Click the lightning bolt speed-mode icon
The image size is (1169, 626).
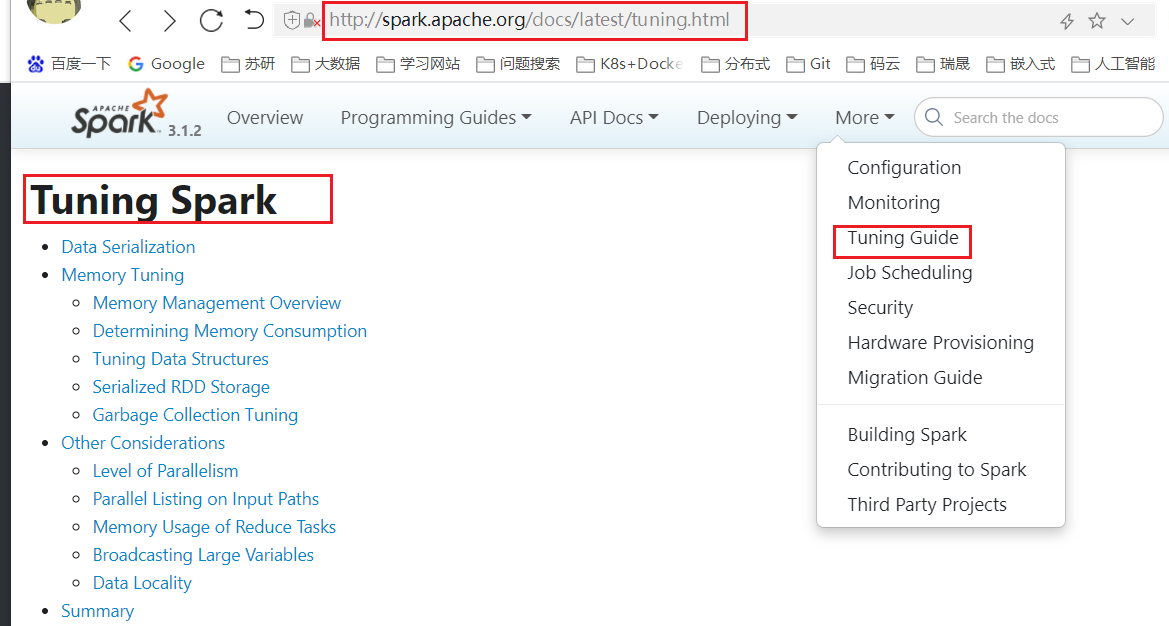click(x=1067, y=21)
